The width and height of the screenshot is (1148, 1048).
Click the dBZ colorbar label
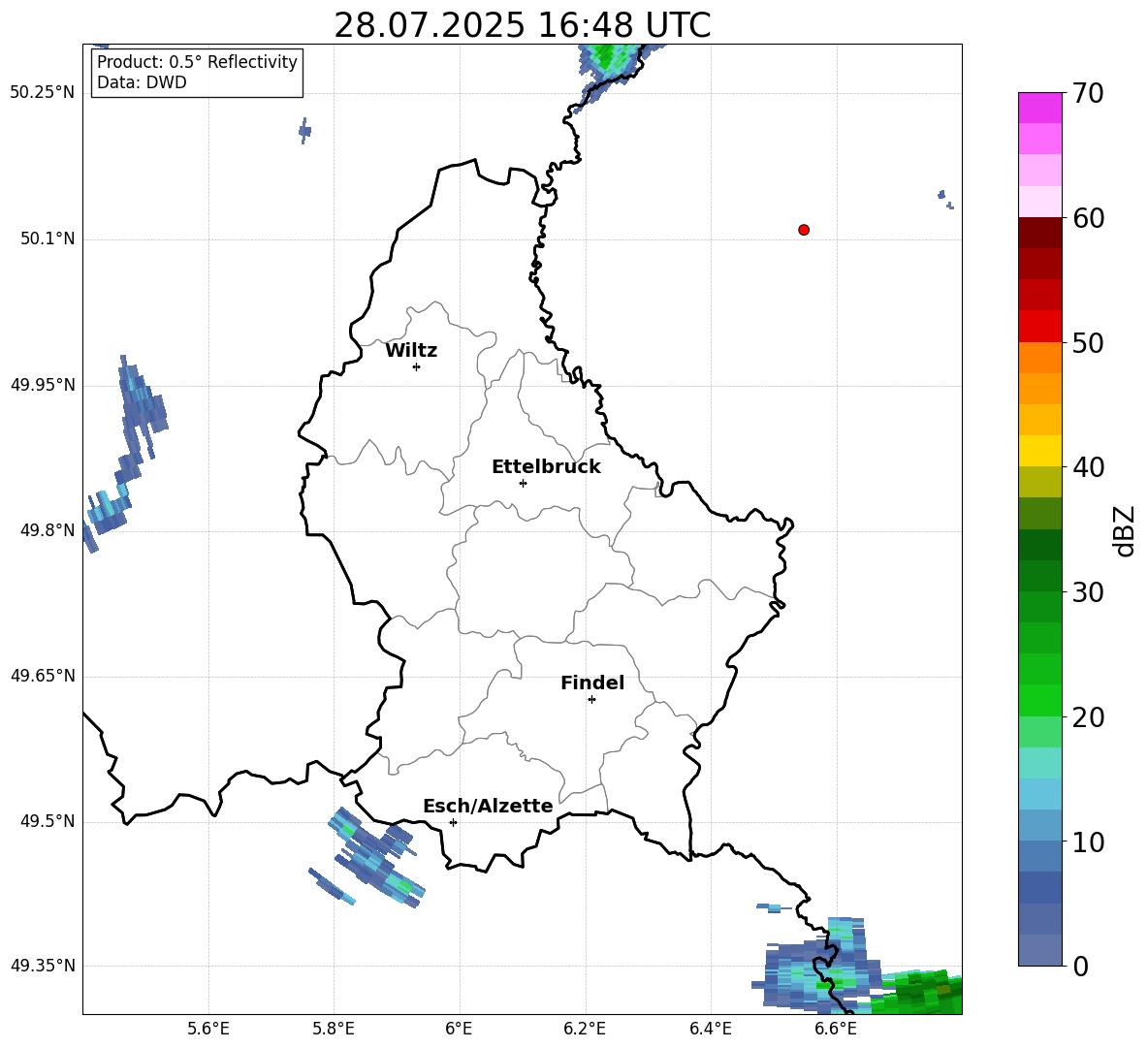tap(1124, 530)
